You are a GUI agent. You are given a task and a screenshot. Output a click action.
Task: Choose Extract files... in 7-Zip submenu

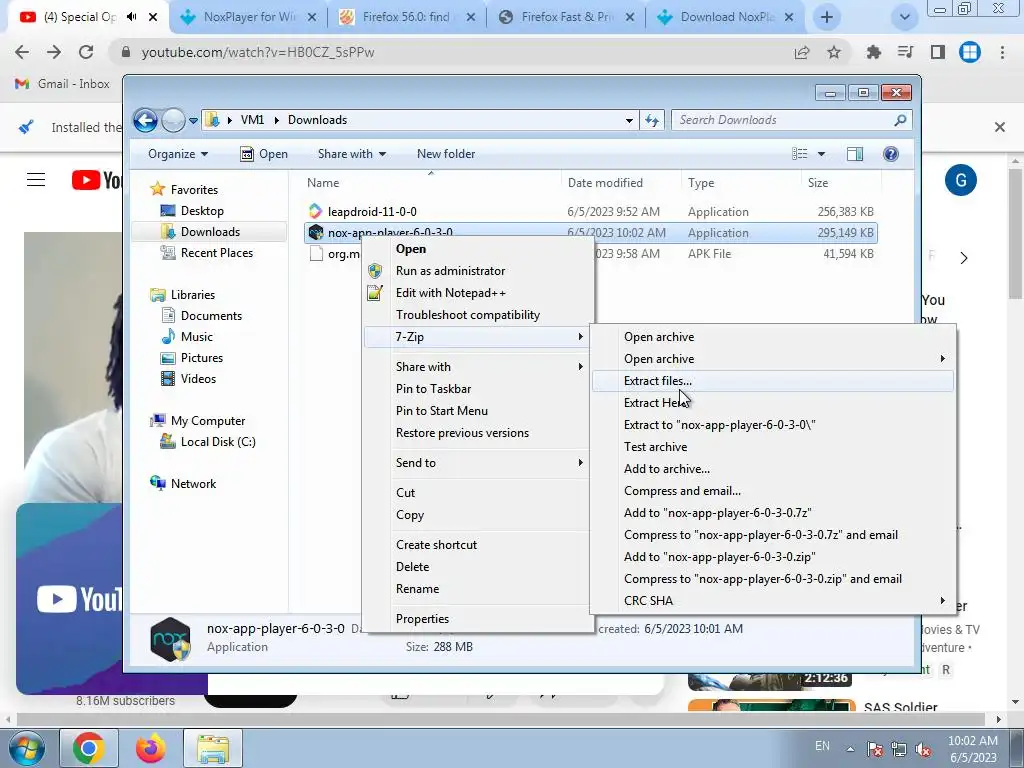click(773, 381)
